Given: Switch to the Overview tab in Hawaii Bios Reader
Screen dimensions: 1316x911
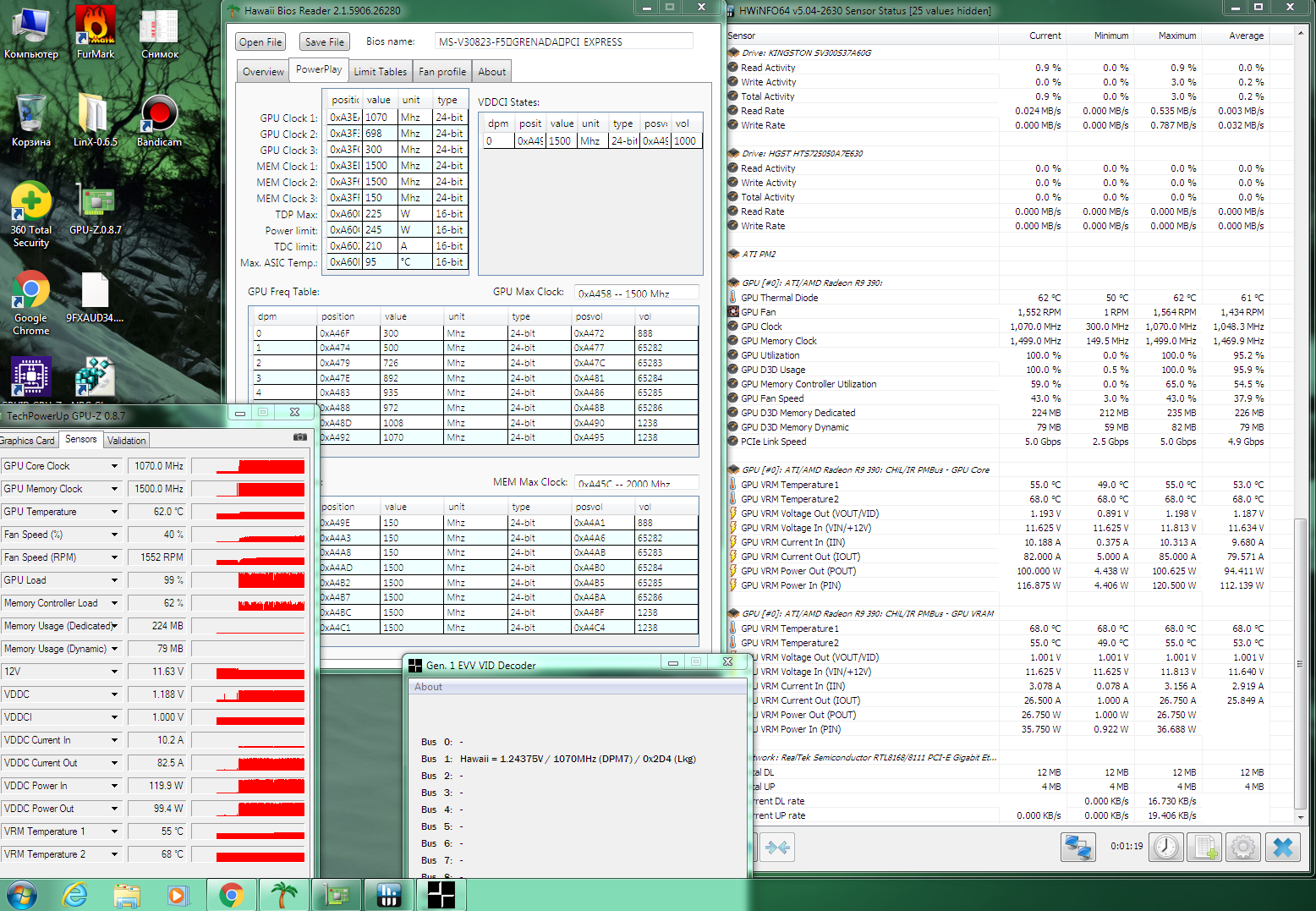Looking at the screenshot, I should [x=263, y=72].
